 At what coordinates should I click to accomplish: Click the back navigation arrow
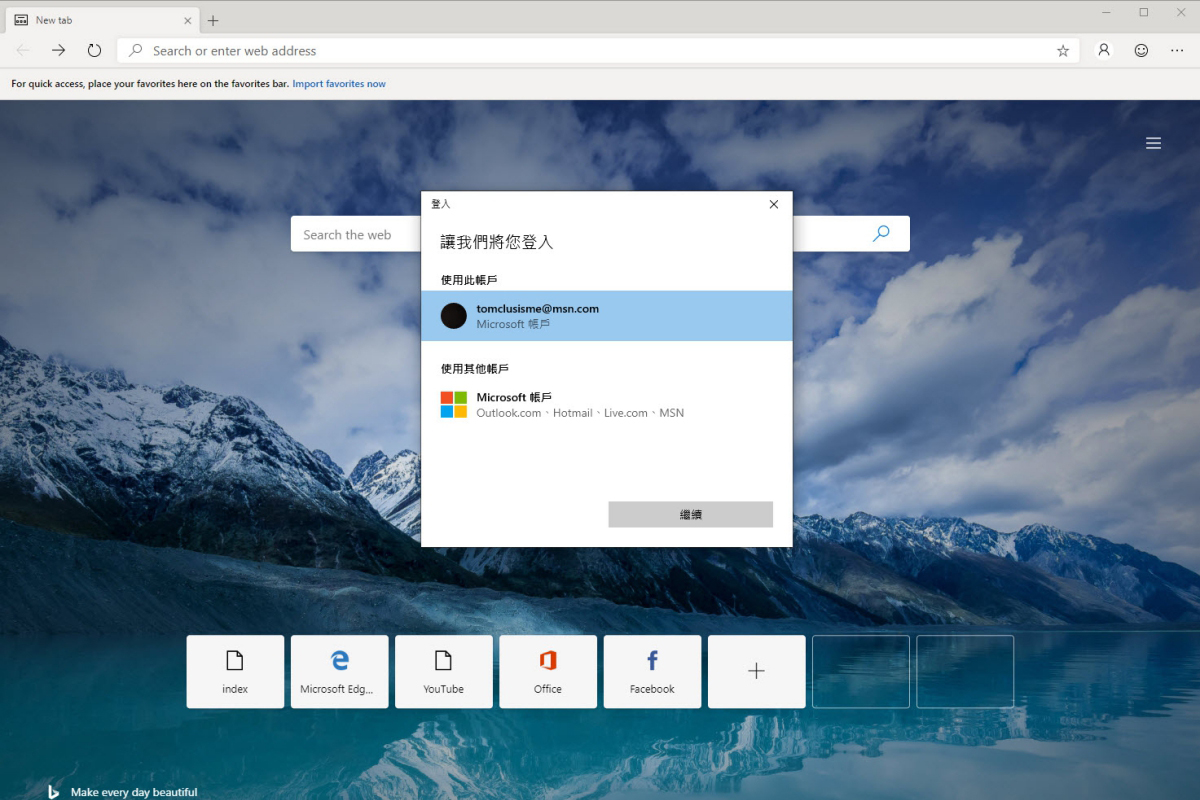22,50
